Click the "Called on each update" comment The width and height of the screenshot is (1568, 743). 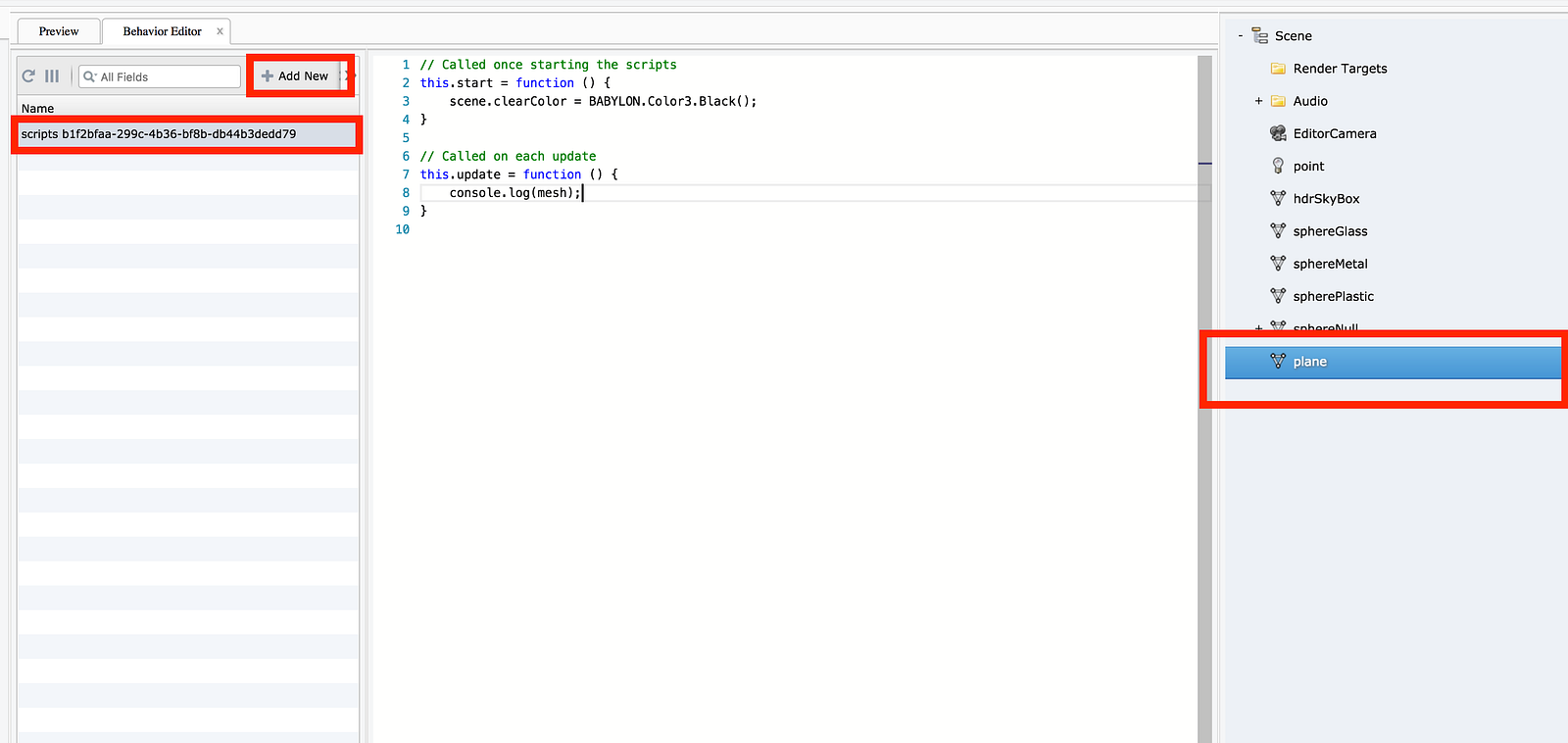tap(508, 156)
